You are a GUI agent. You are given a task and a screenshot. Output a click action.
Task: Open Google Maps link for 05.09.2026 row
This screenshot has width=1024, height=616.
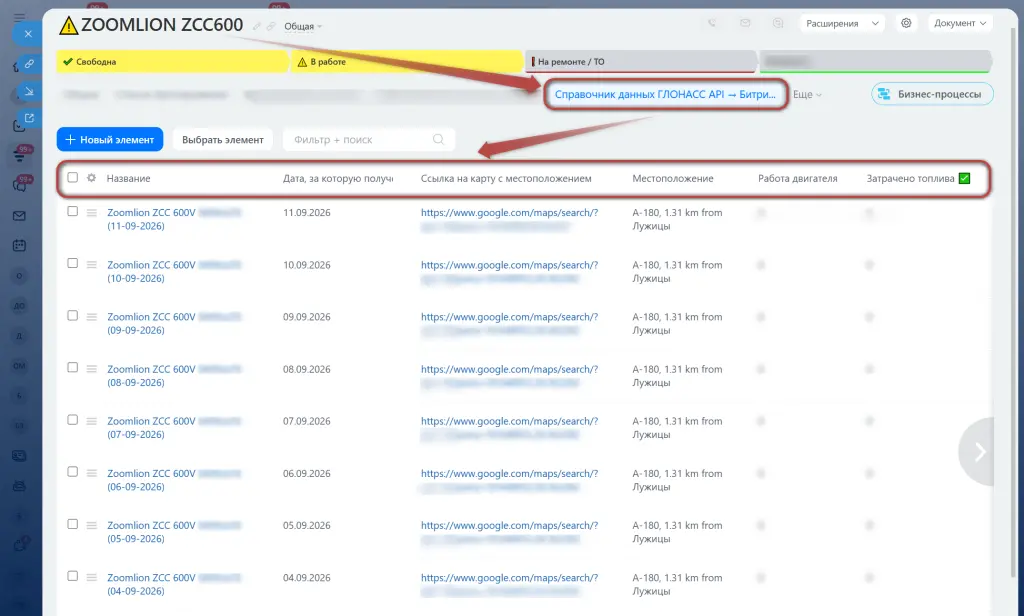coord(509,525)
